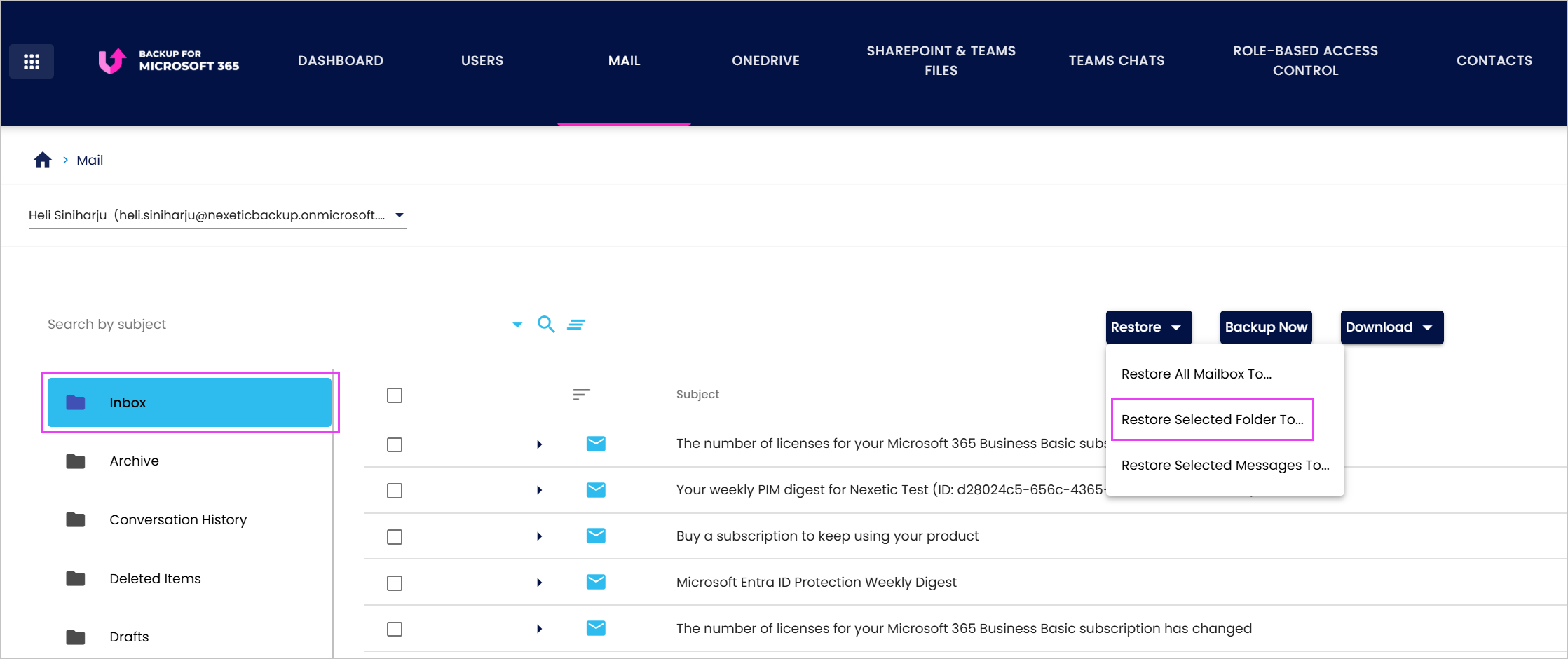Image resolution: width=1568 pixels, height=659 pixels.
Task: Choose Restore Selected Folder To… option
Action: 1212,419
